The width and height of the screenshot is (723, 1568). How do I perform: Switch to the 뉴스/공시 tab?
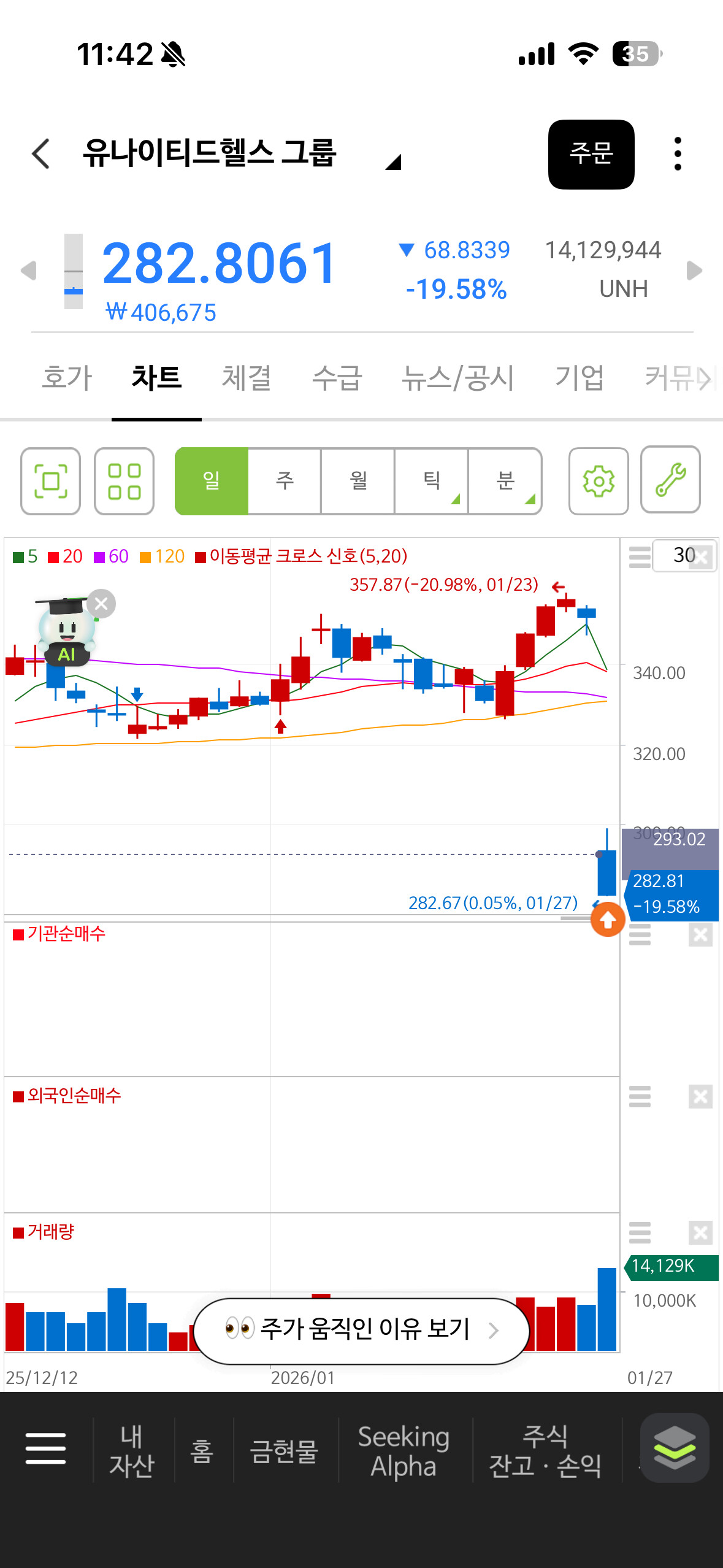point(458,377)
